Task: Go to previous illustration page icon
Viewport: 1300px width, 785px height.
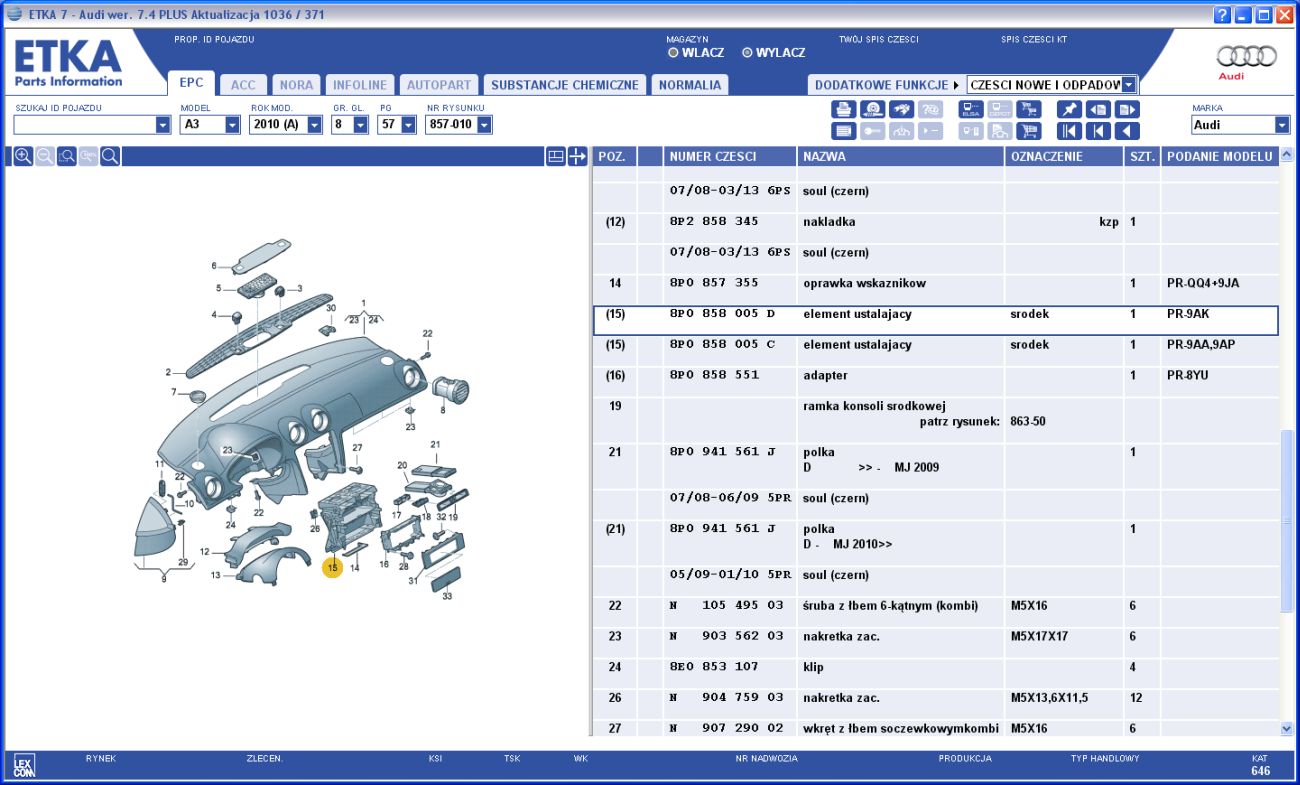Action: point(1098,110)
